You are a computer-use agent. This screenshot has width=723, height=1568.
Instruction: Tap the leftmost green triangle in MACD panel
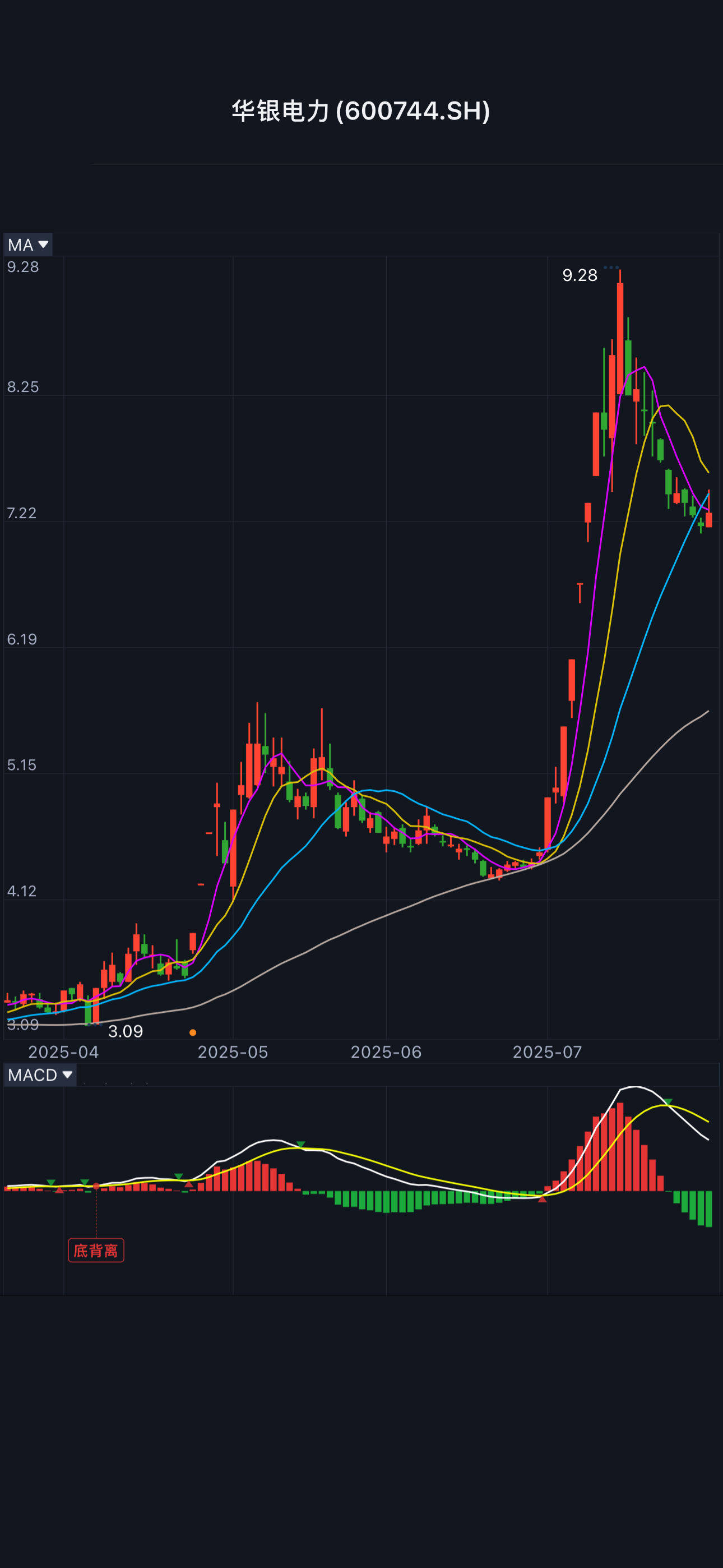click(51, 1183)
